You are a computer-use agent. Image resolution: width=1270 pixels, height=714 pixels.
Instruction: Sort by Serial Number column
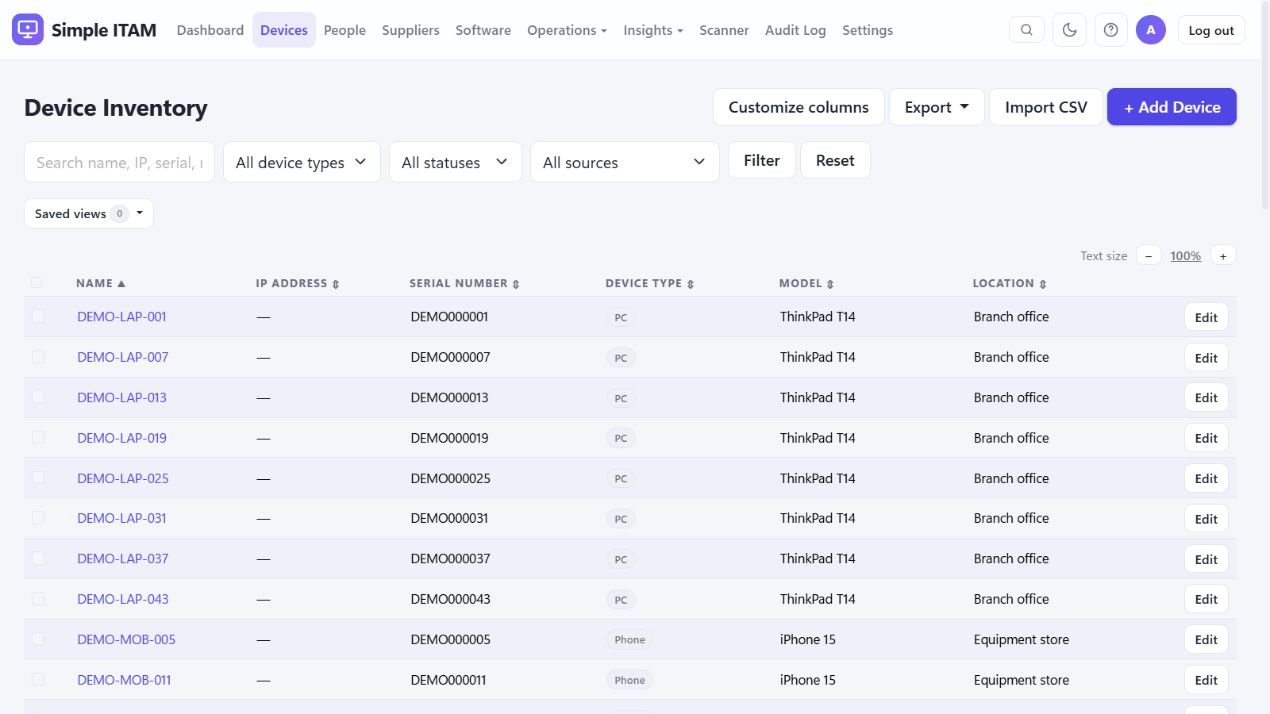tap(464, 284)
